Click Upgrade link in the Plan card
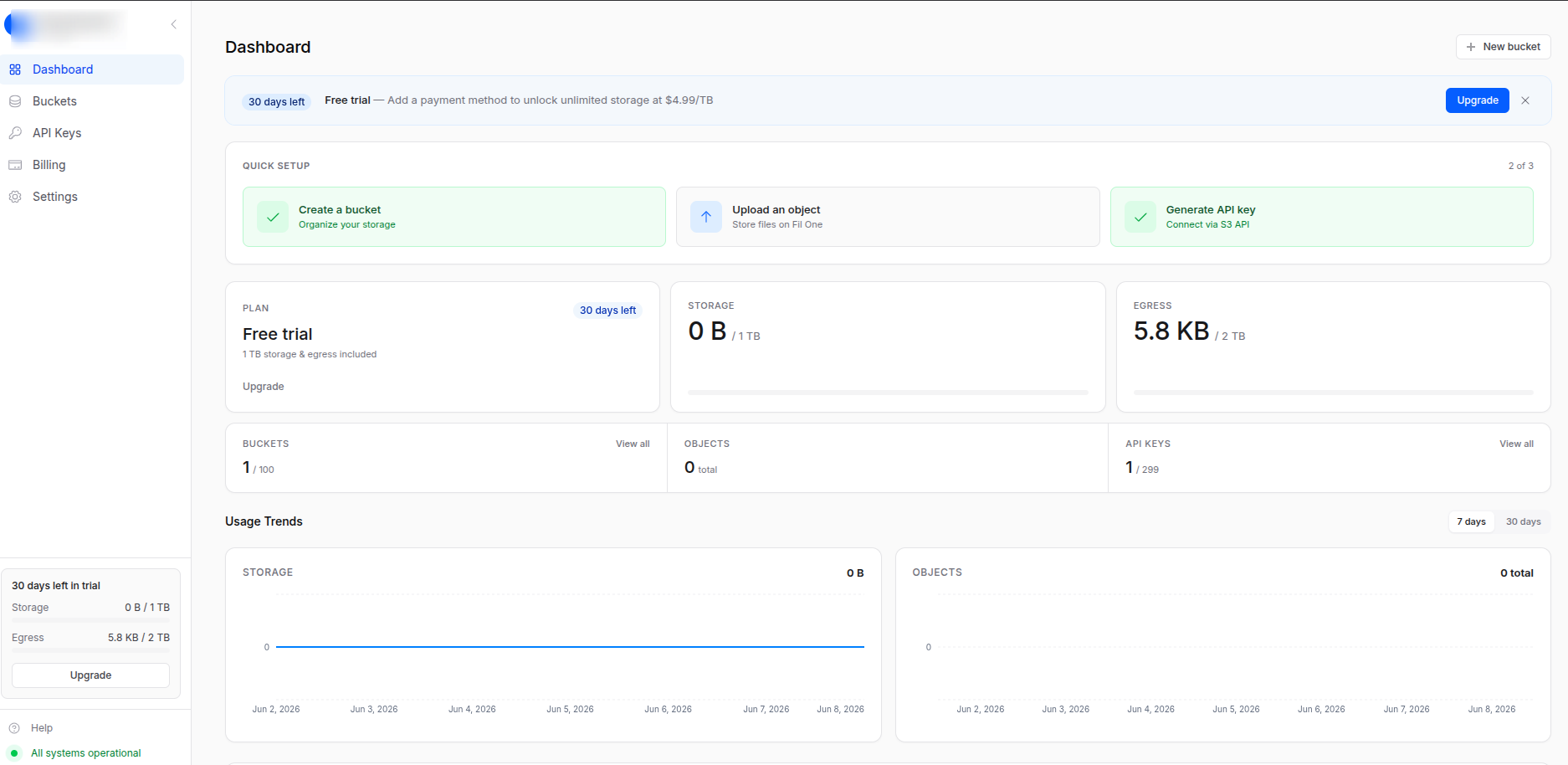 pyautogui.click(x=264, y=387)
